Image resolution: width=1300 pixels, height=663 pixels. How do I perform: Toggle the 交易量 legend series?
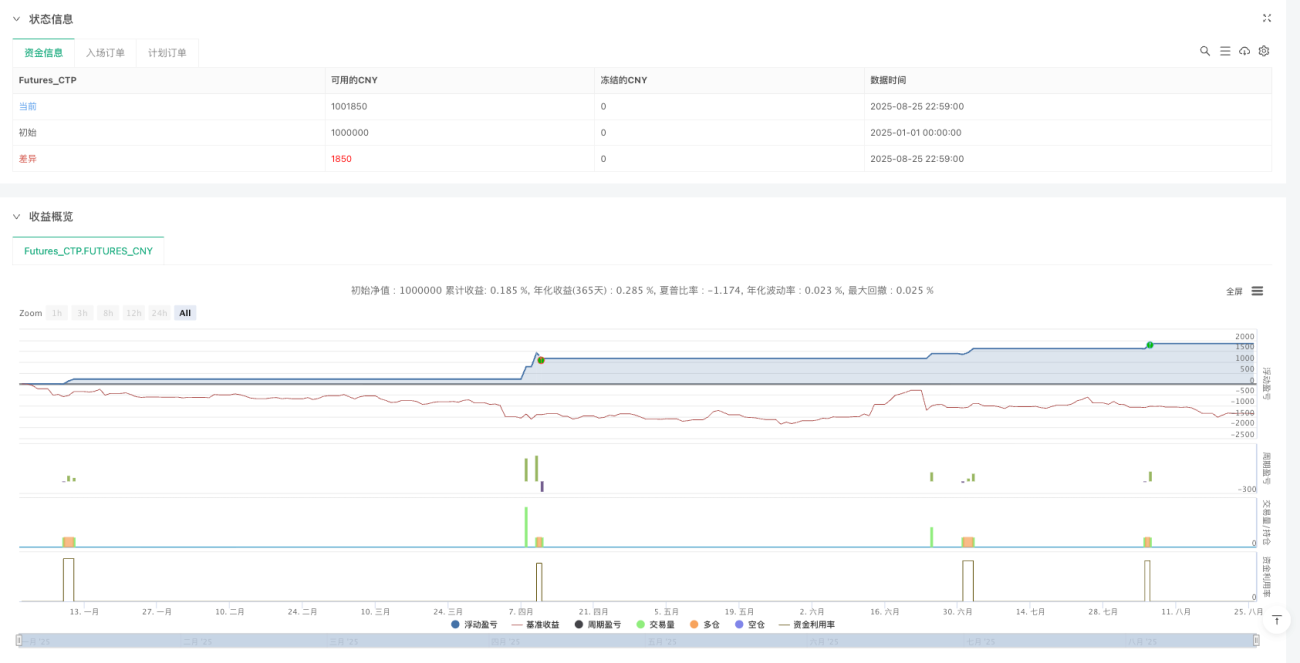point(655,624)
